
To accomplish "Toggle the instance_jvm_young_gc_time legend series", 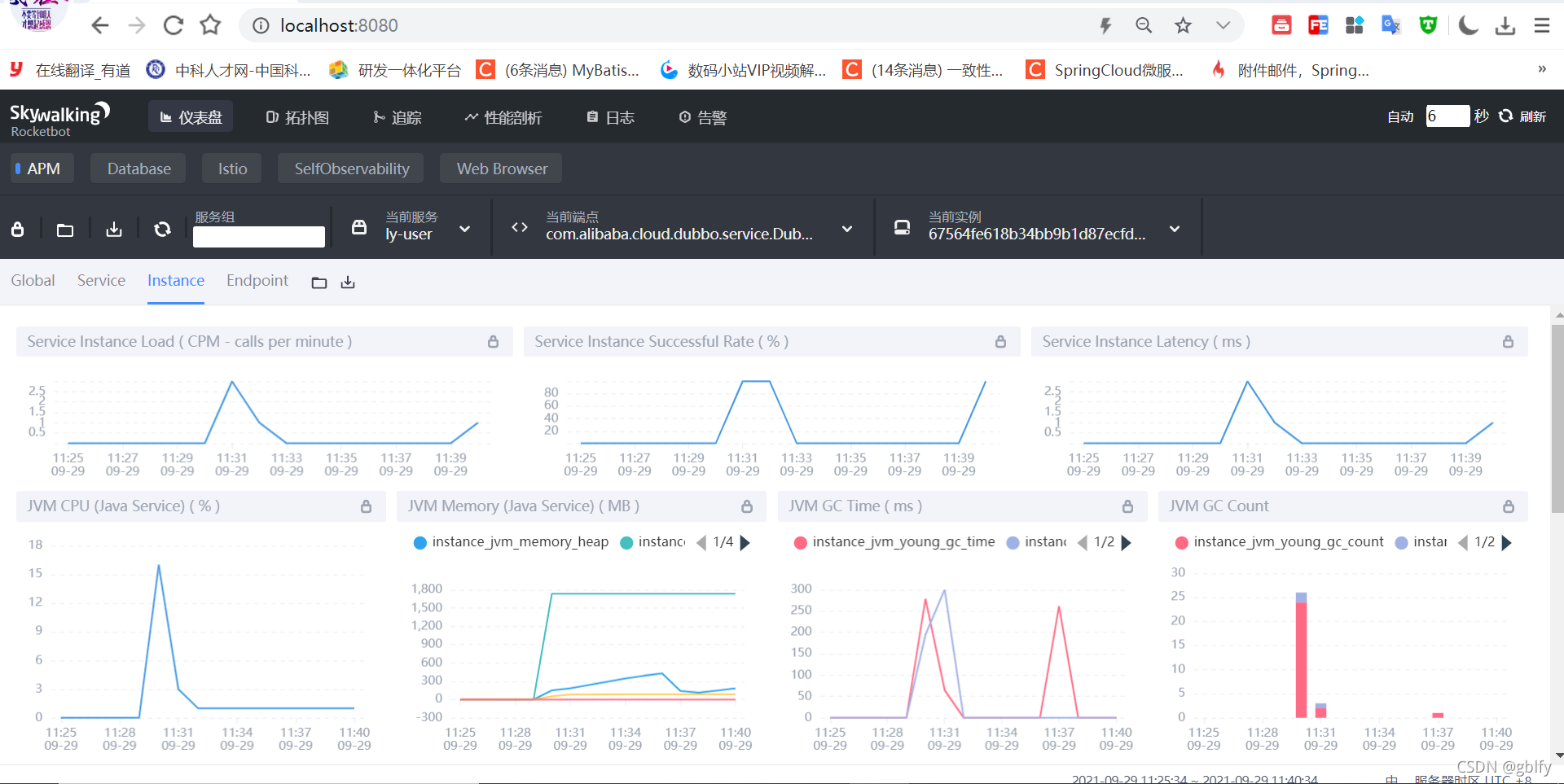I will [894, 542].
